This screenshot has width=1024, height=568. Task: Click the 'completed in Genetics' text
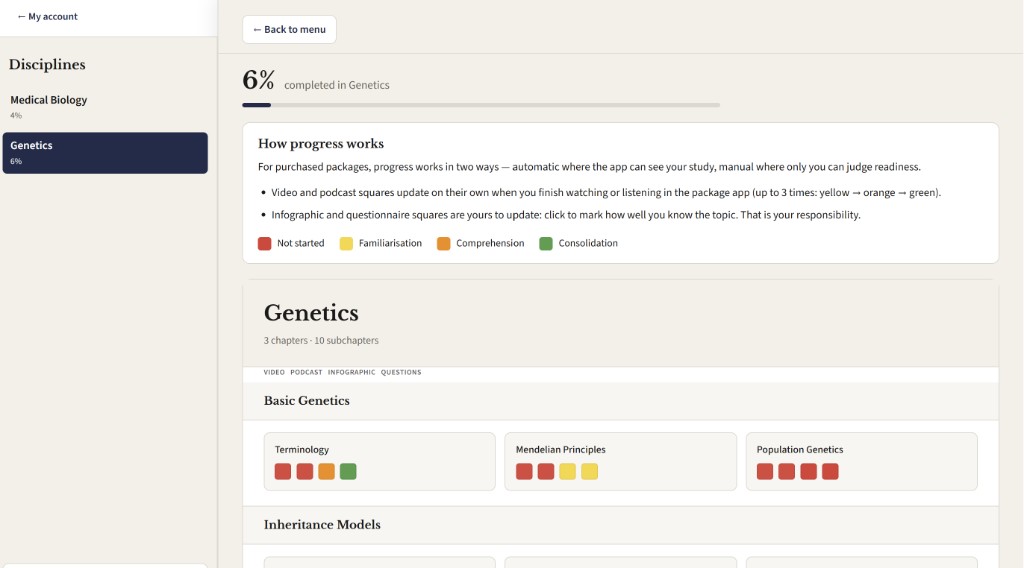pyautogui.click(x=336, y=85)
